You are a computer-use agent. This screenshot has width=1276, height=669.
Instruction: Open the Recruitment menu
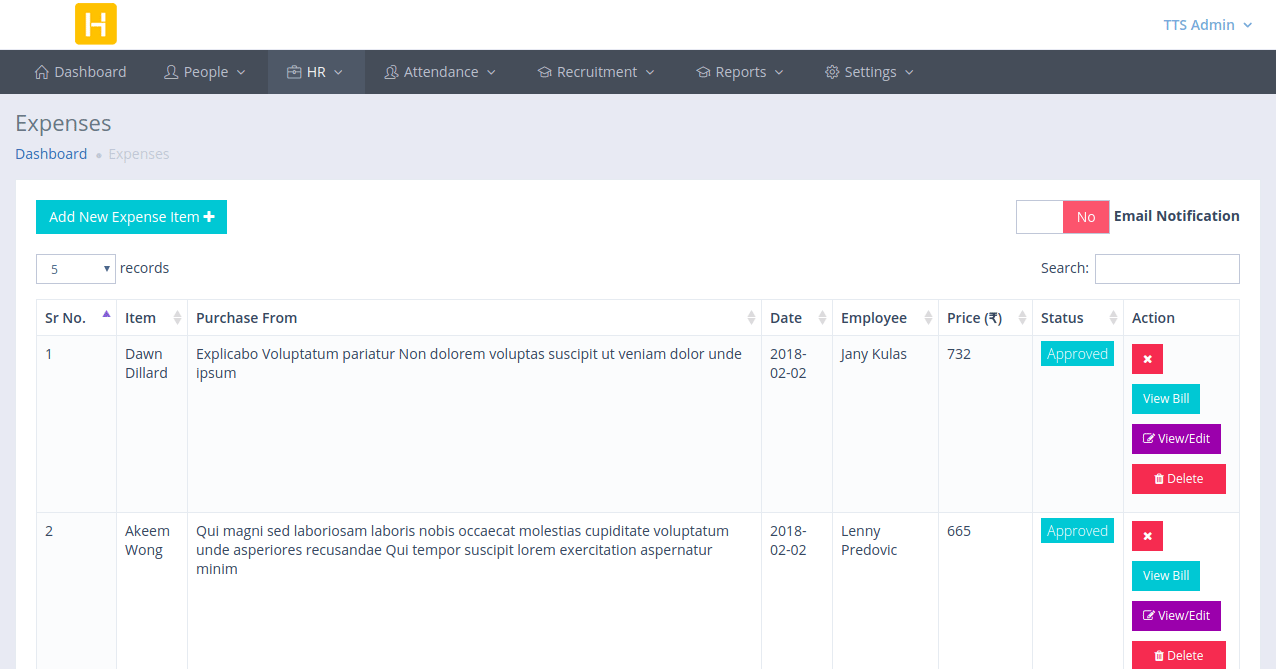click(597, 71)
